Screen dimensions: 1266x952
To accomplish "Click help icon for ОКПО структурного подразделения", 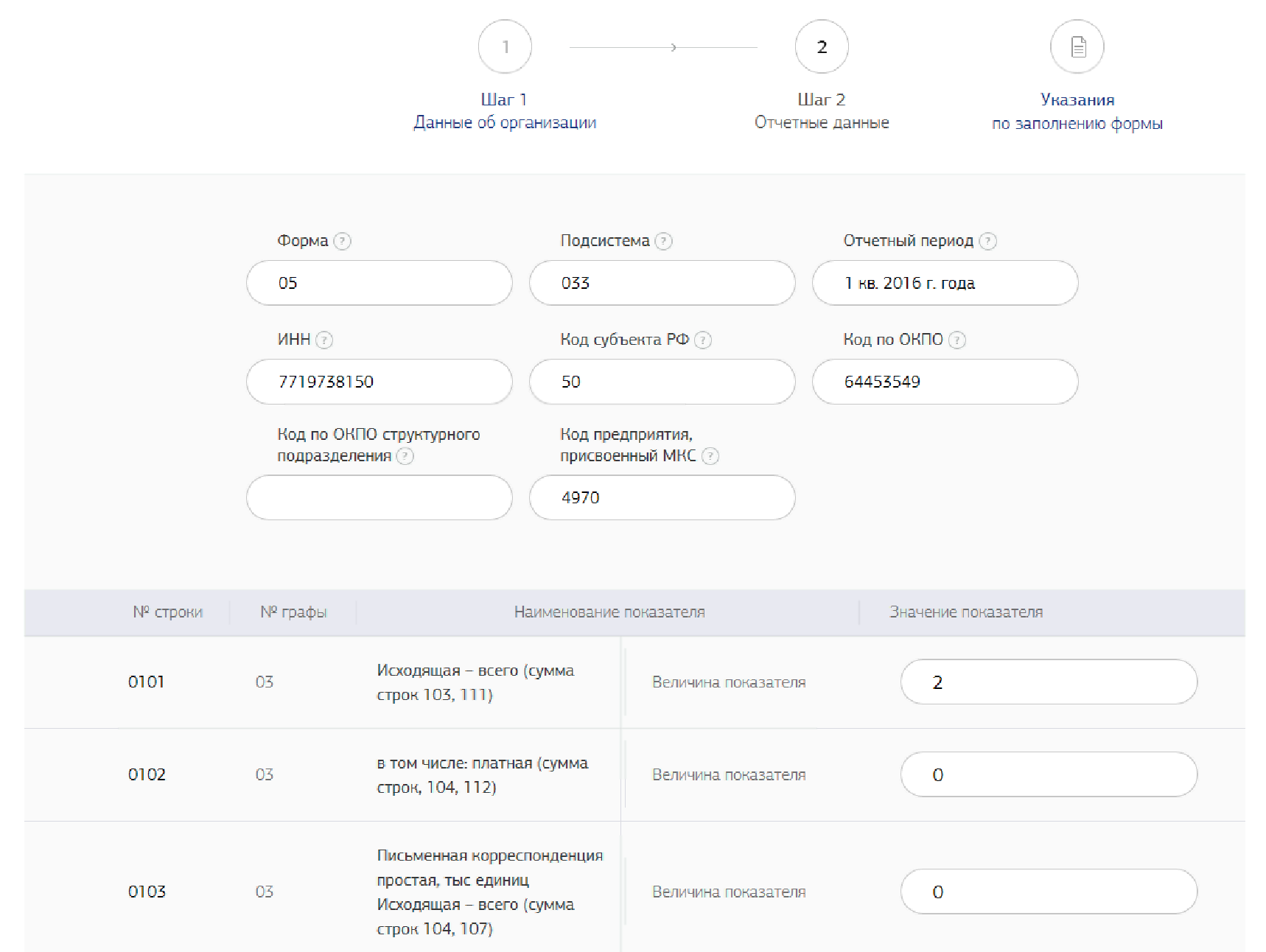I will tap(405, 456).
